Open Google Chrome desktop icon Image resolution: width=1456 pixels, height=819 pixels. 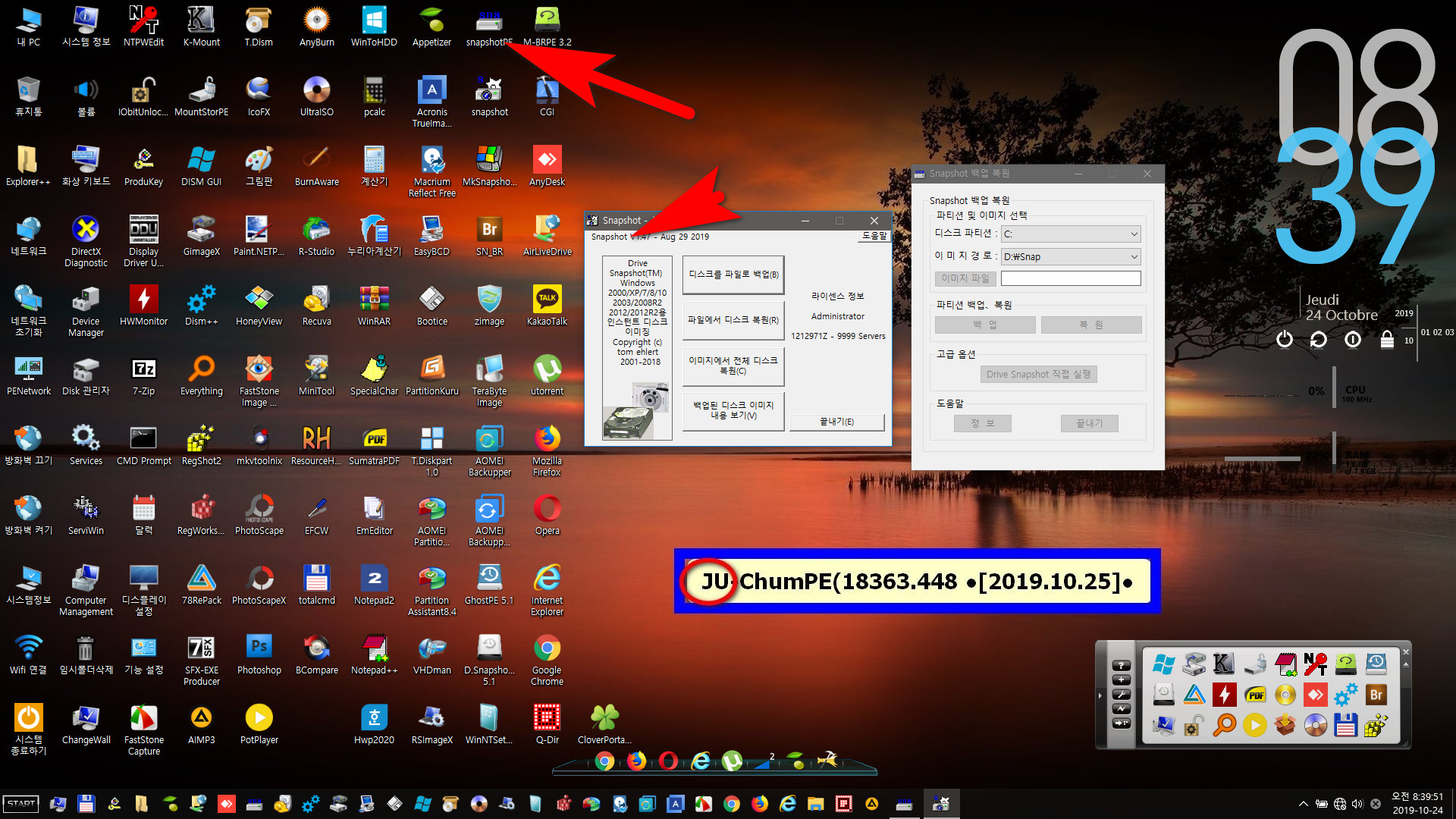coord(547,660)
